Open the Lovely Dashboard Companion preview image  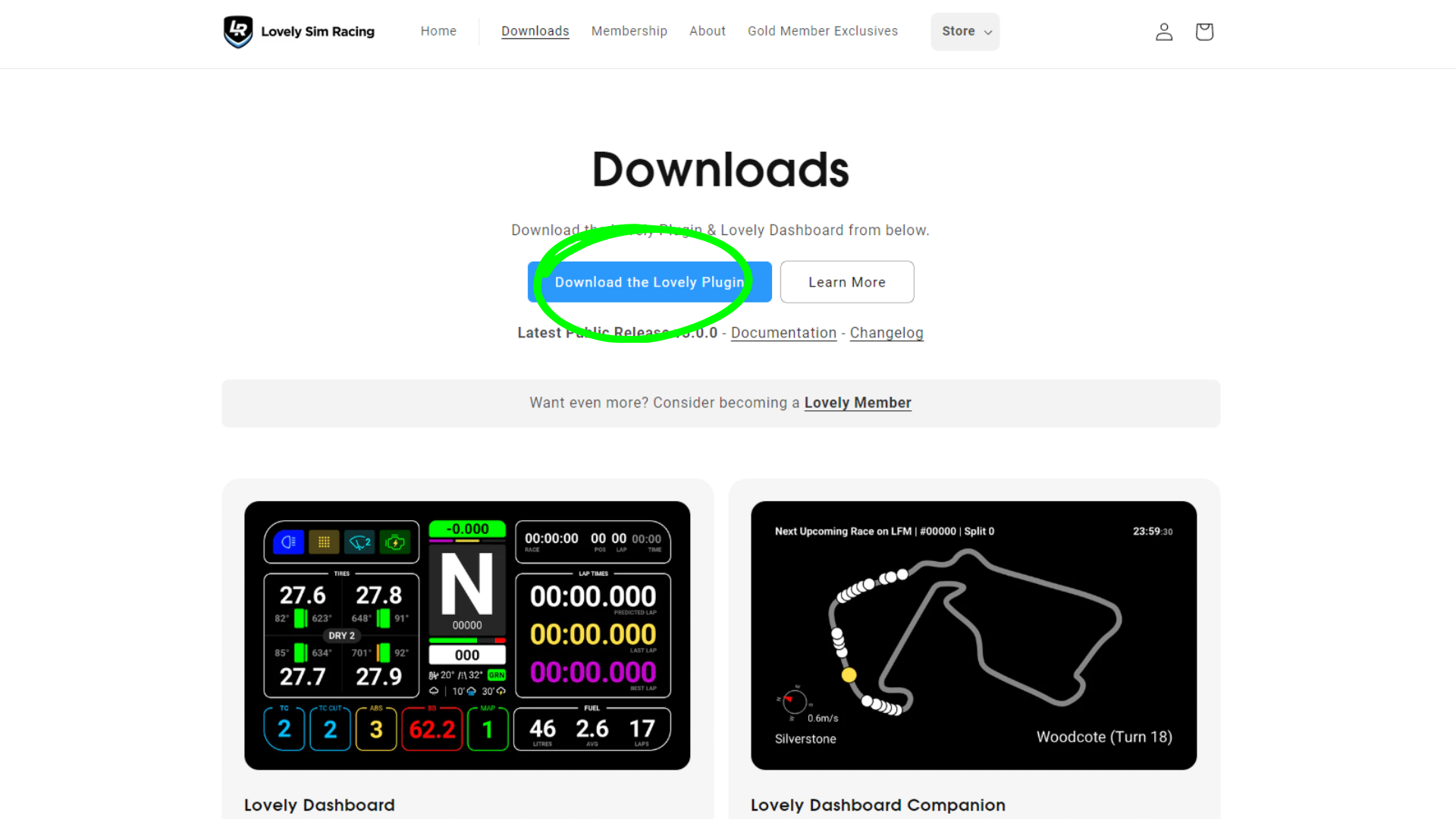point(974,635)
